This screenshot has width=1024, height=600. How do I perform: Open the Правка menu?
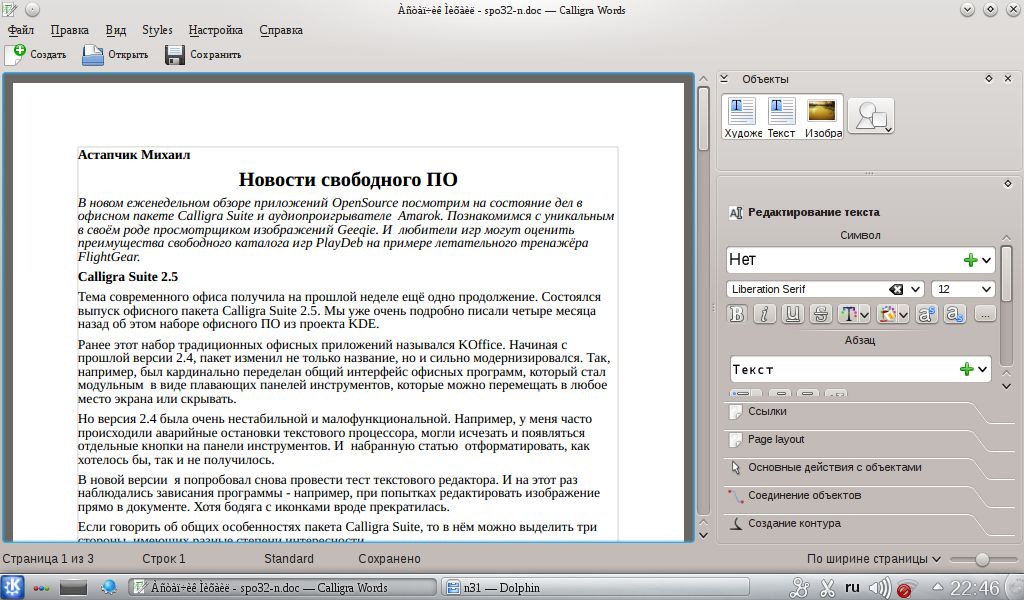pyautogui.click(x=69, y=30)
